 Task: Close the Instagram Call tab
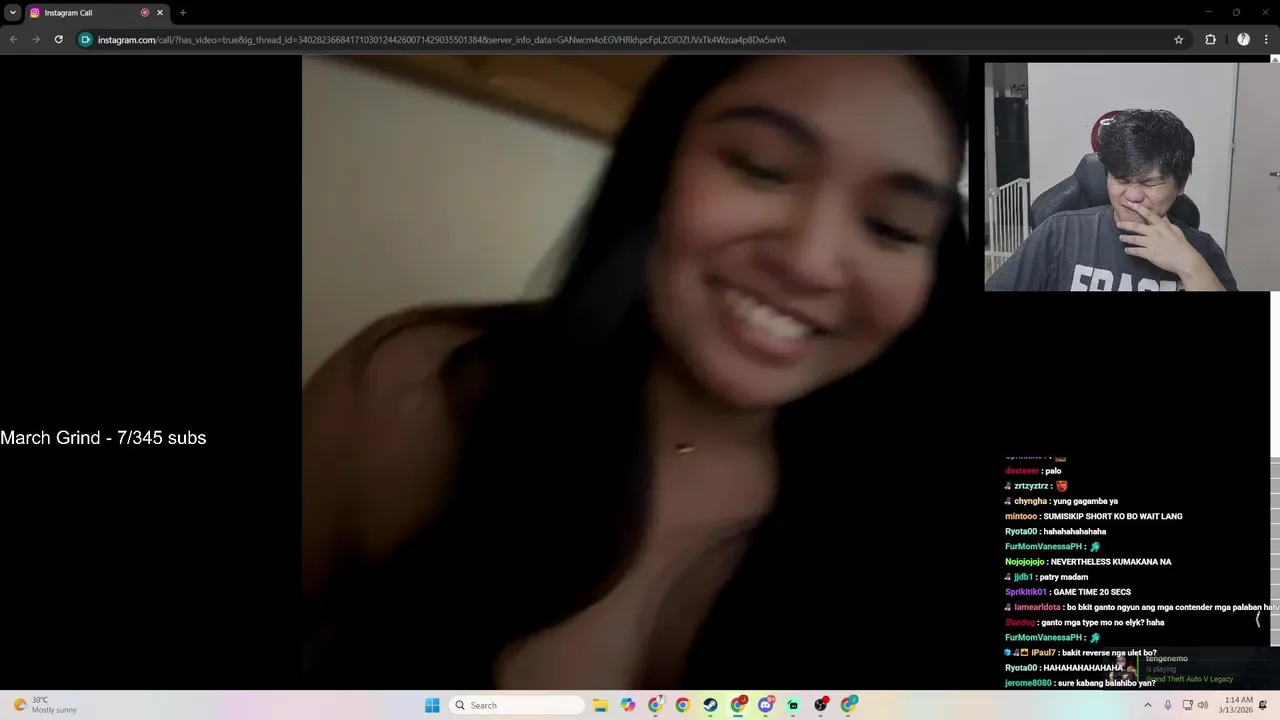coord(159,13)
